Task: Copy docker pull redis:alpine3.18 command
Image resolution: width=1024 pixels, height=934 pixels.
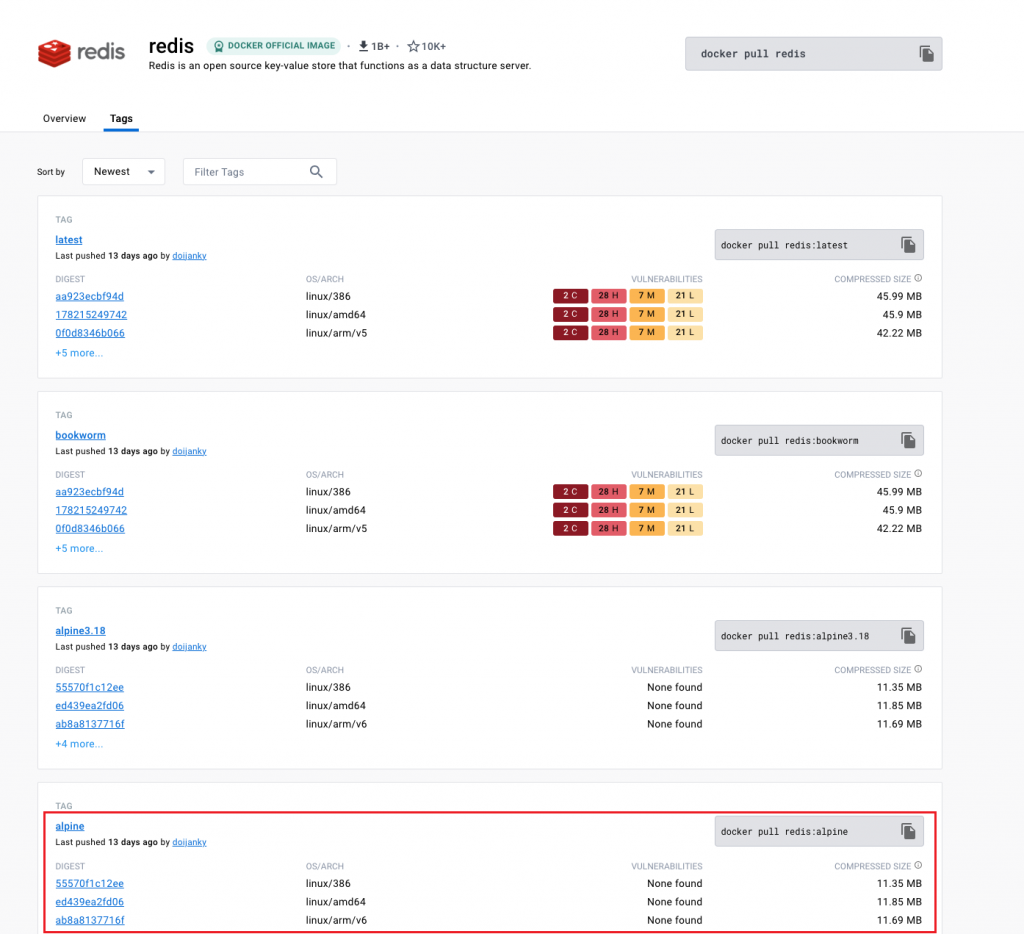Action: [x=908, y=636]
